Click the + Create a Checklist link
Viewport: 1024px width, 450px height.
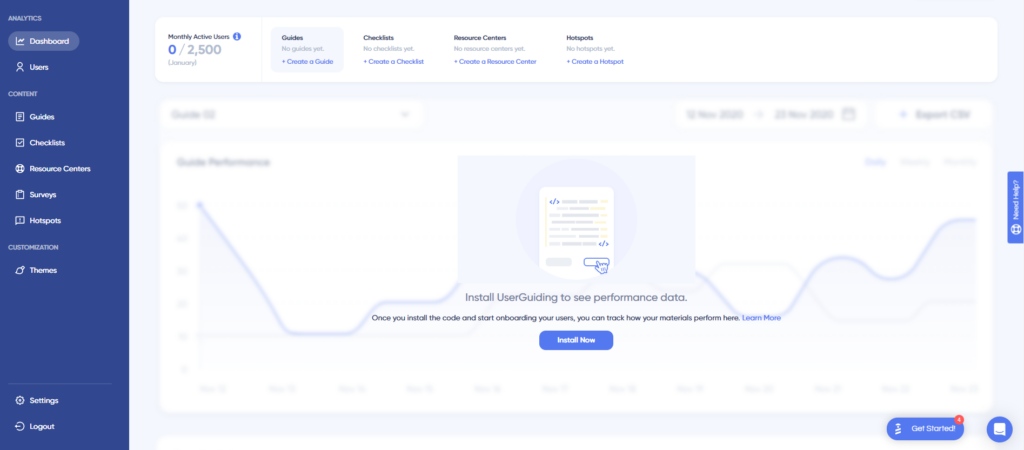tap(394, 61)
